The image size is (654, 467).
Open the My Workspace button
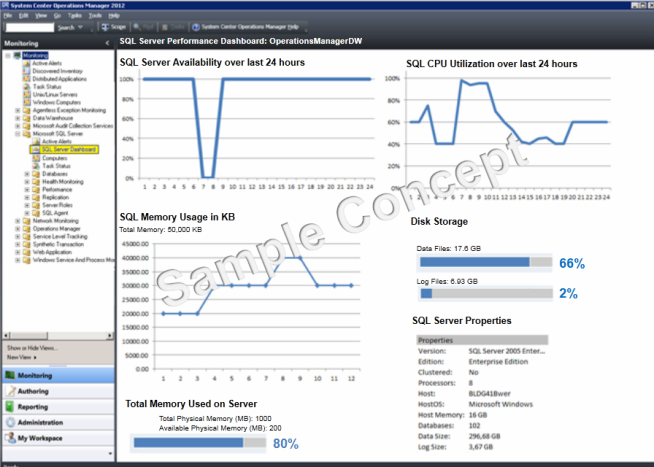tap(58, 438)
